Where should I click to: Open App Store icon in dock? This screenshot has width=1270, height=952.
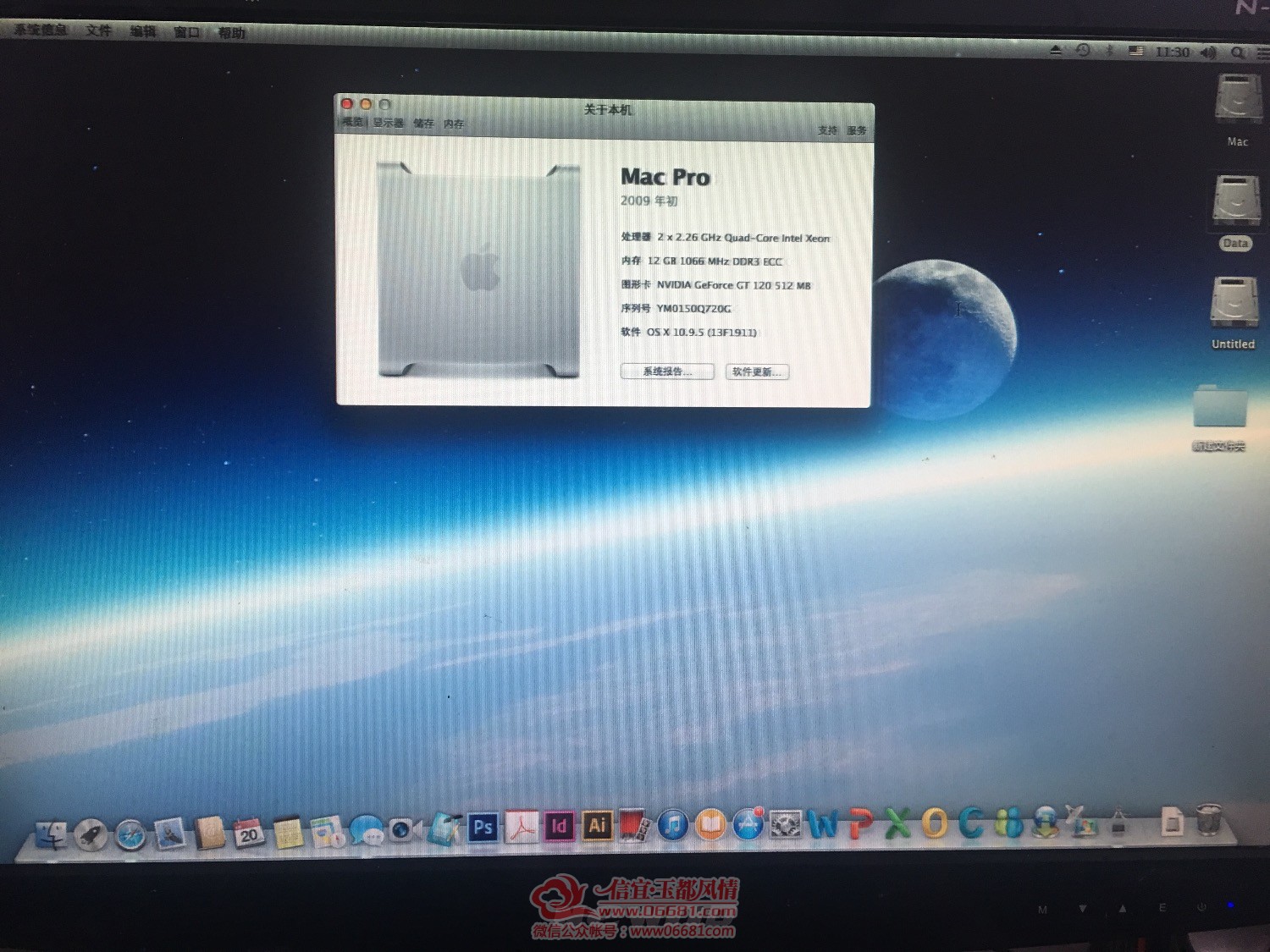748,824
